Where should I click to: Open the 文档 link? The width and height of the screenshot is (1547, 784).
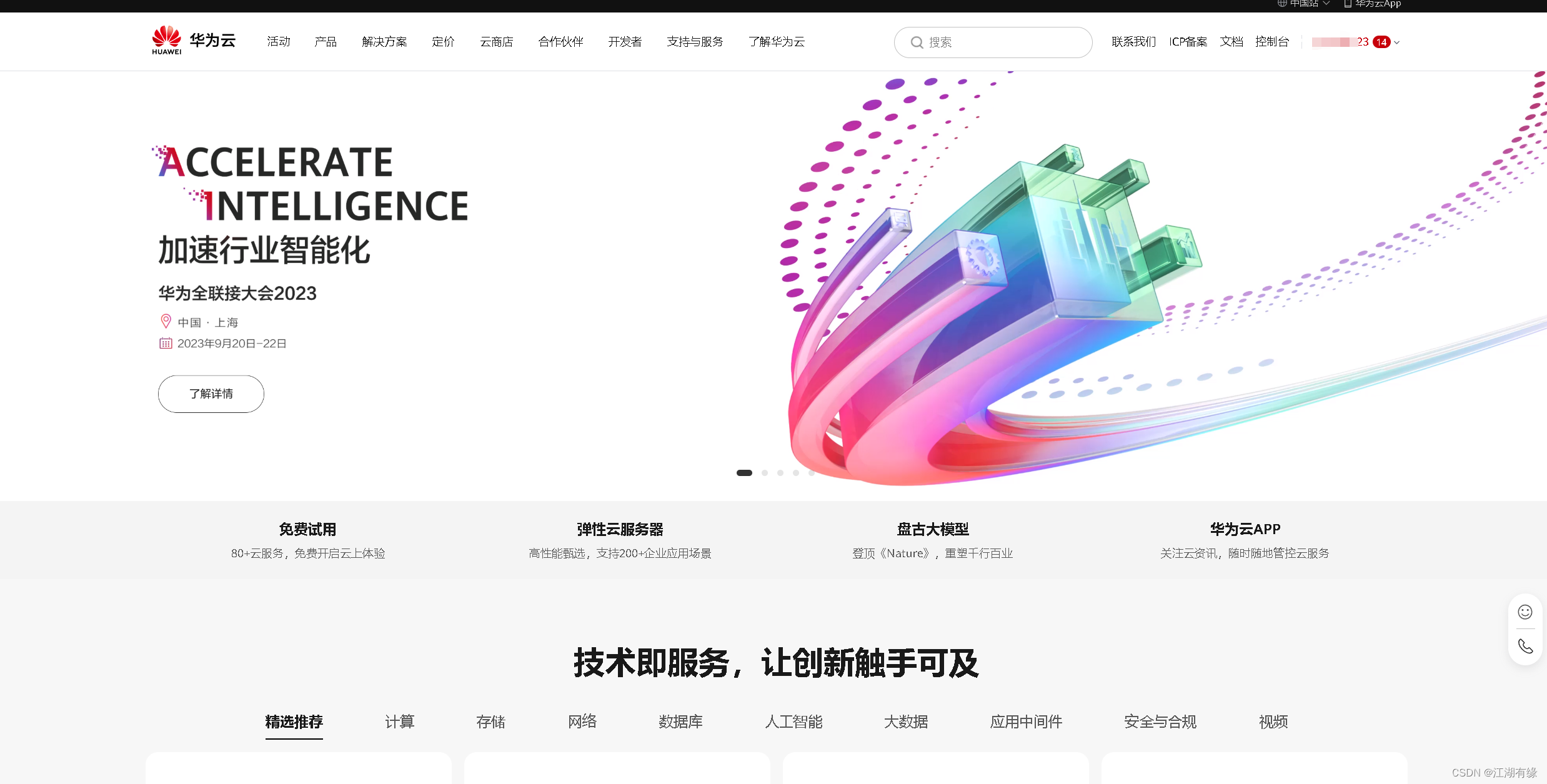pos(1231,41)
